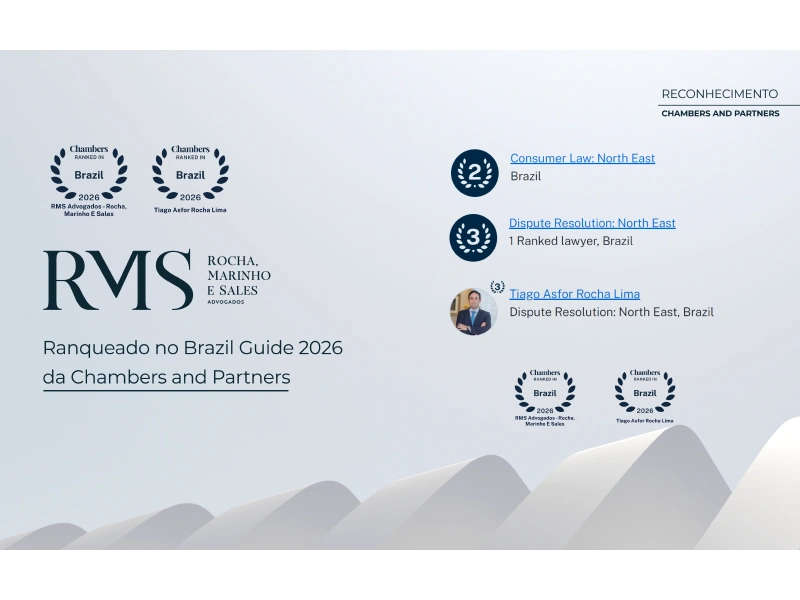This screenshot has height=600, width=800.
Task: Open the Consumer Law: North East link
Action: [582, 158]
